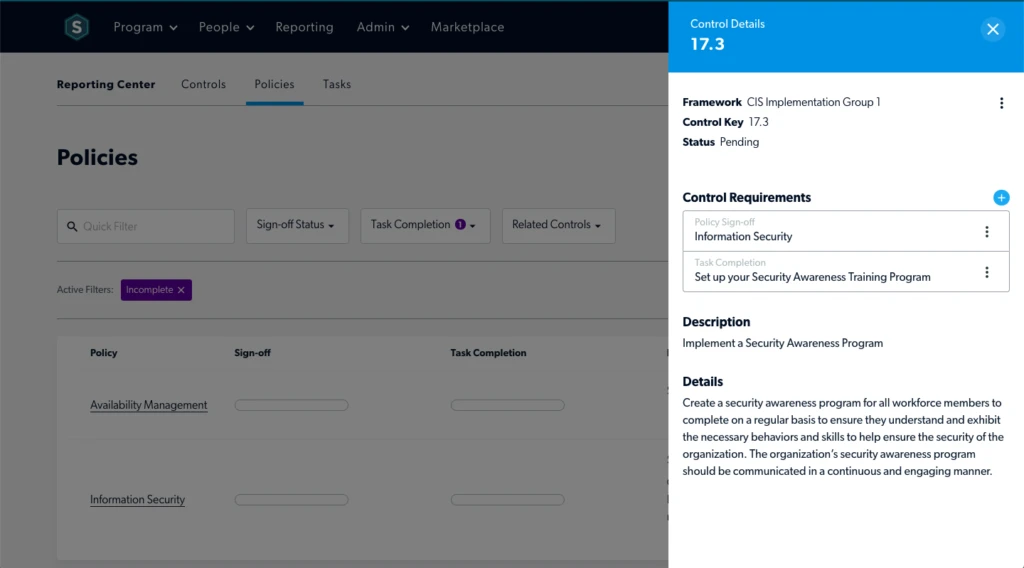Add a new control requirement
This screenshot has width=1024, height=568.
[1001, 198]
